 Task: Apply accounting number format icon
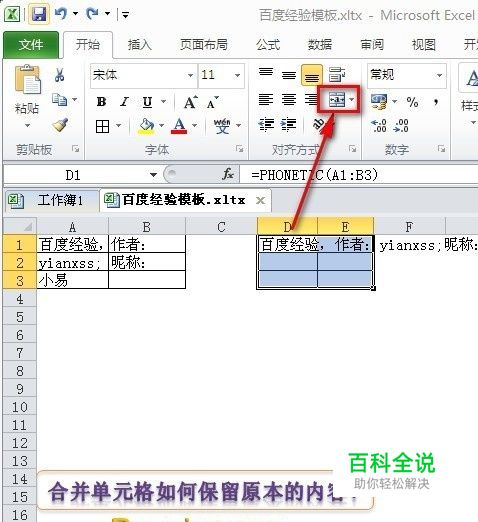click(379, 102)
